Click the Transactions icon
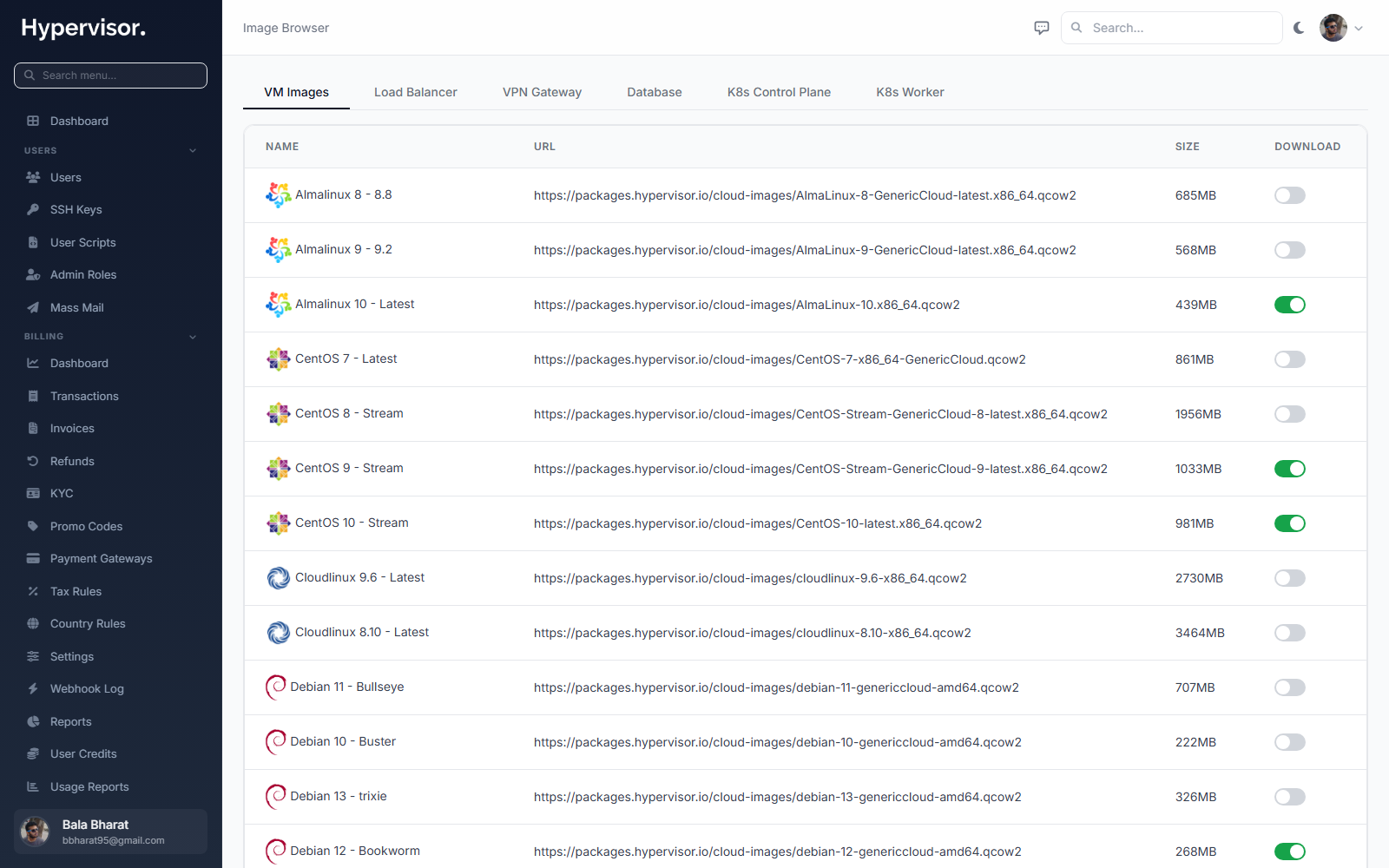This screenshot has height=868, width=1389. (x=33, y=396)
